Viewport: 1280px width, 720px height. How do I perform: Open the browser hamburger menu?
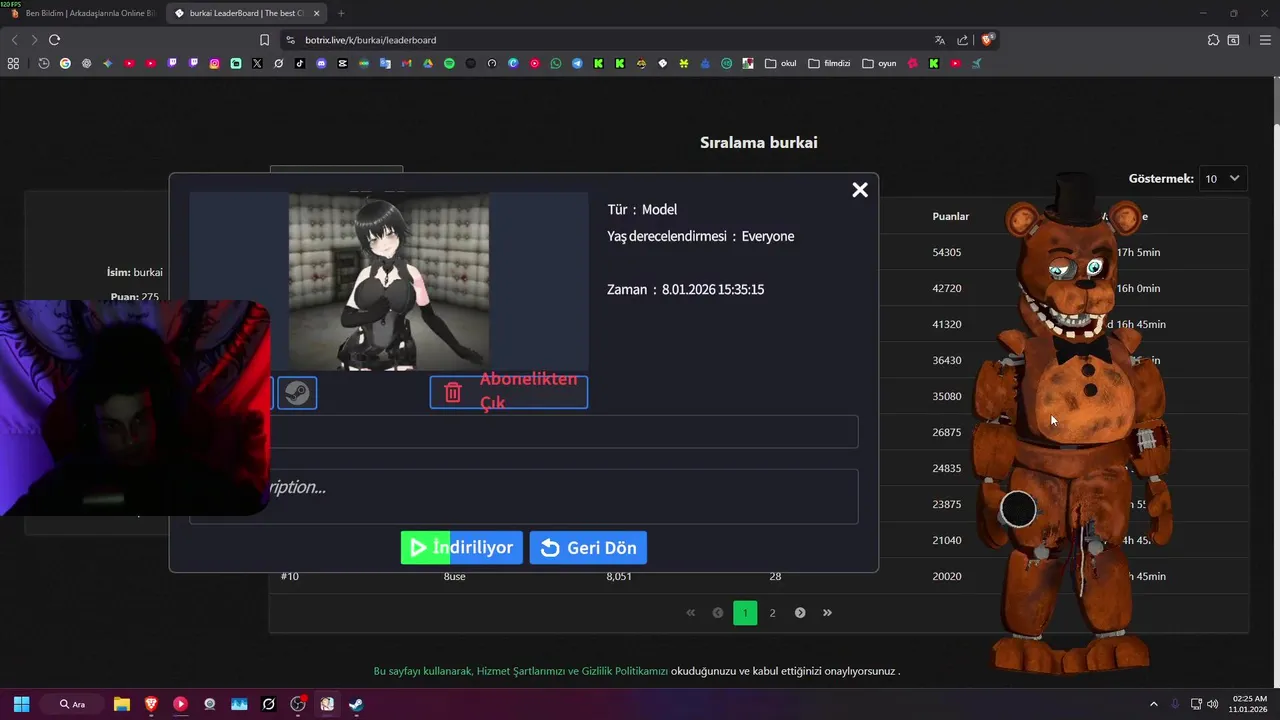point(1265,40)
